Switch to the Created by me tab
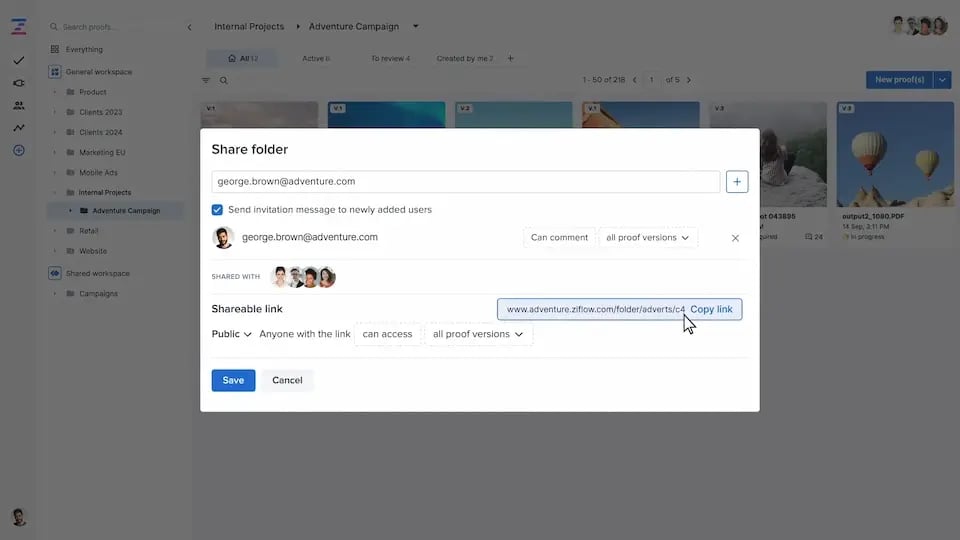Viewport: 960px width, 540px height. click(465, 58)
